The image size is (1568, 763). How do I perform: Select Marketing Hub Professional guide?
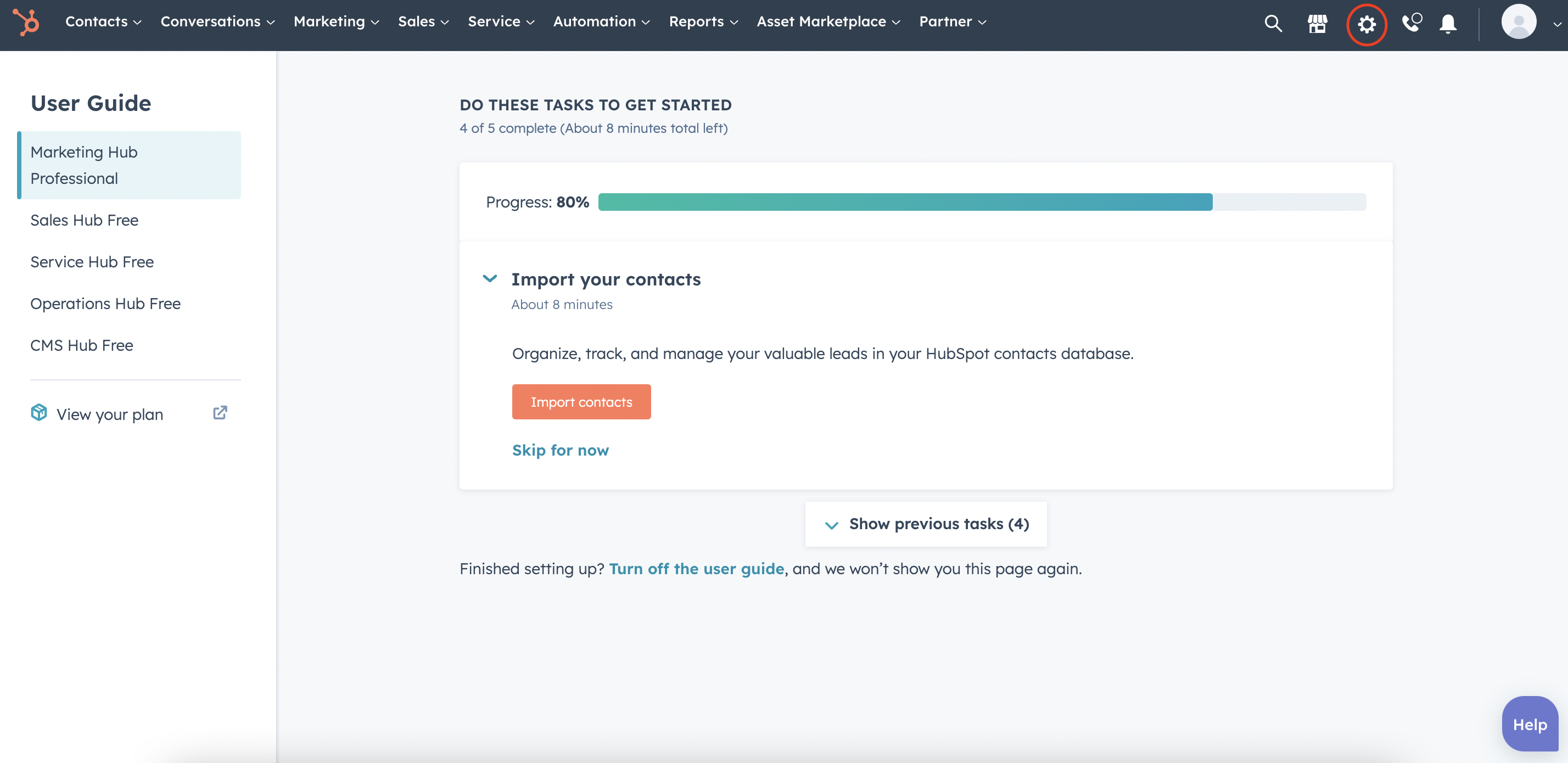[x=129, y=165]
